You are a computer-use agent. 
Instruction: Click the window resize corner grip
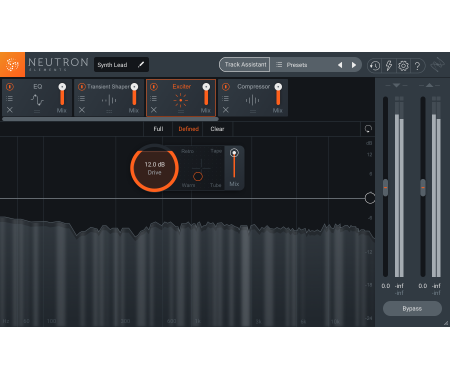(x=446, y=323)
